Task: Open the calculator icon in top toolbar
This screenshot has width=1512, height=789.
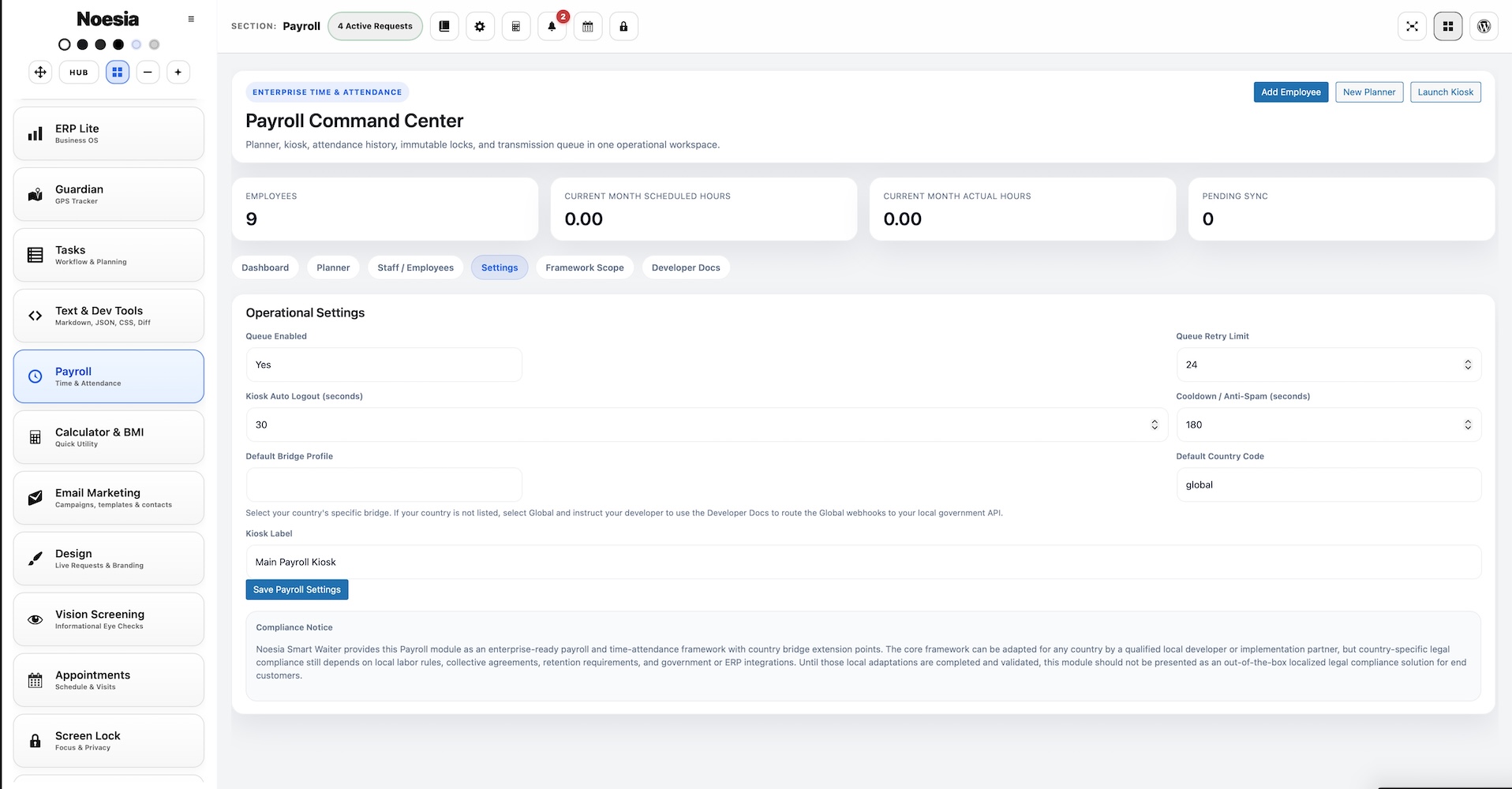Action: 516,26
